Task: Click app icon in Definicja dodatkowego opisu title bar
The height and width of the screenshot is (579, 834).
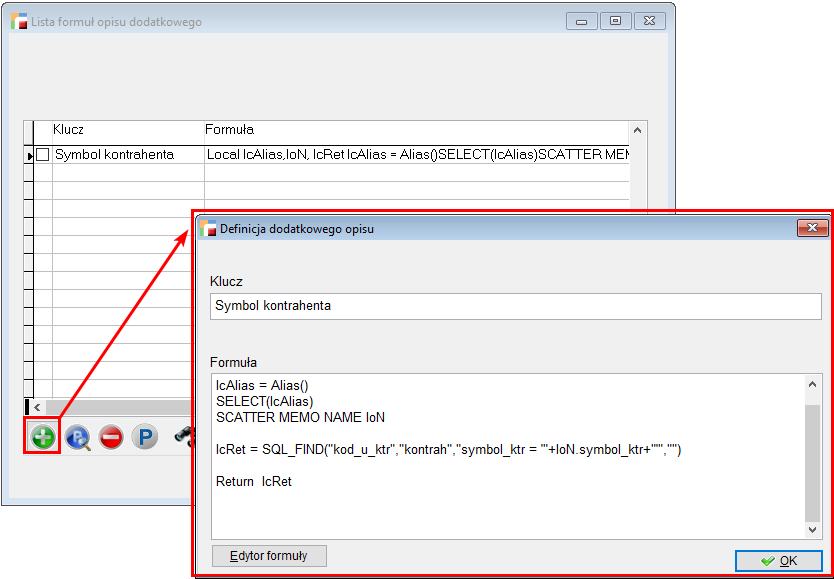Action: coord(207,228)
